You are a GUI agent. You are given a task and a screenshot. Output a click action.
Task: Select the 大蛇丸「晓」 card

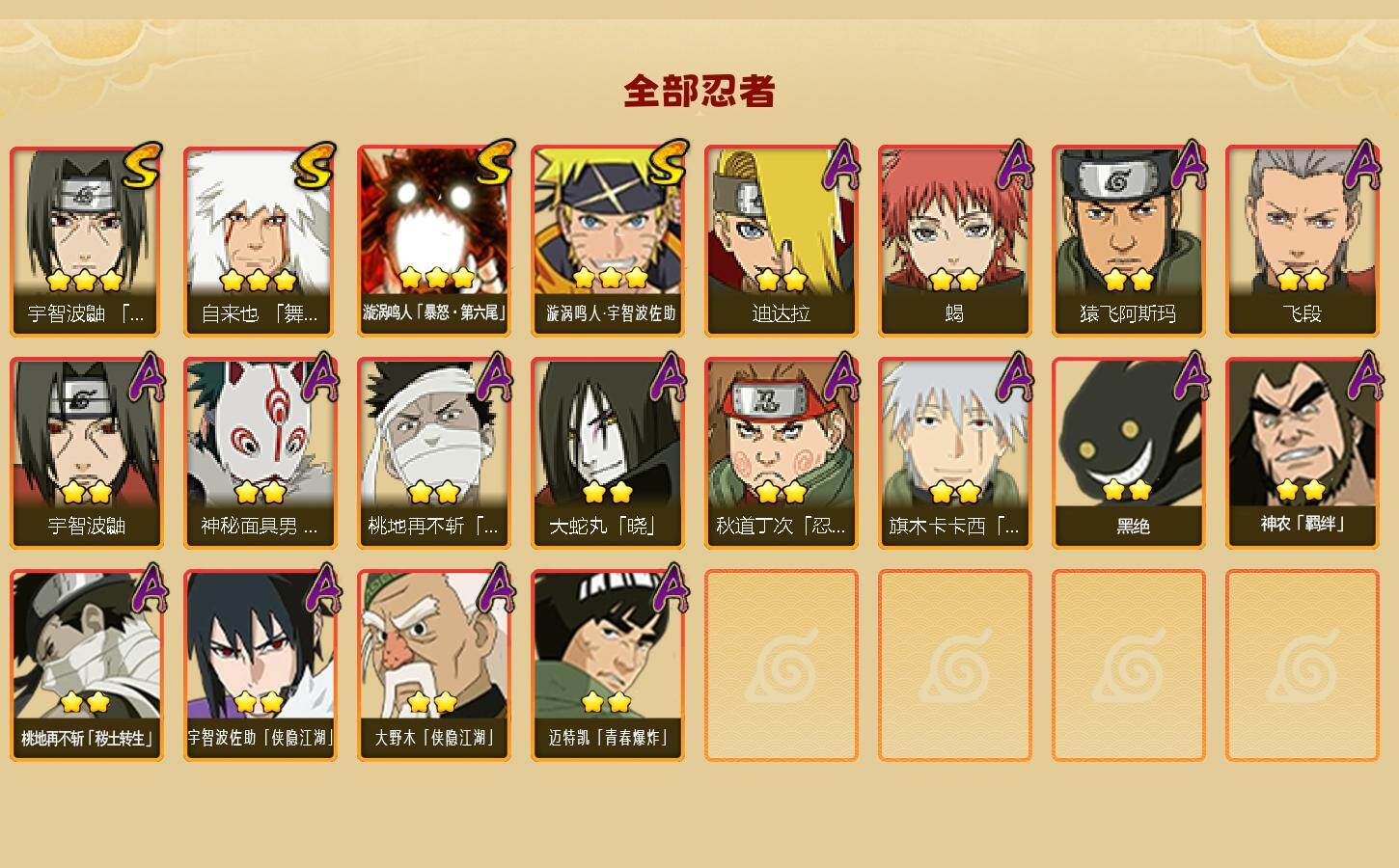pyautogui.click(x=608, y=453)
